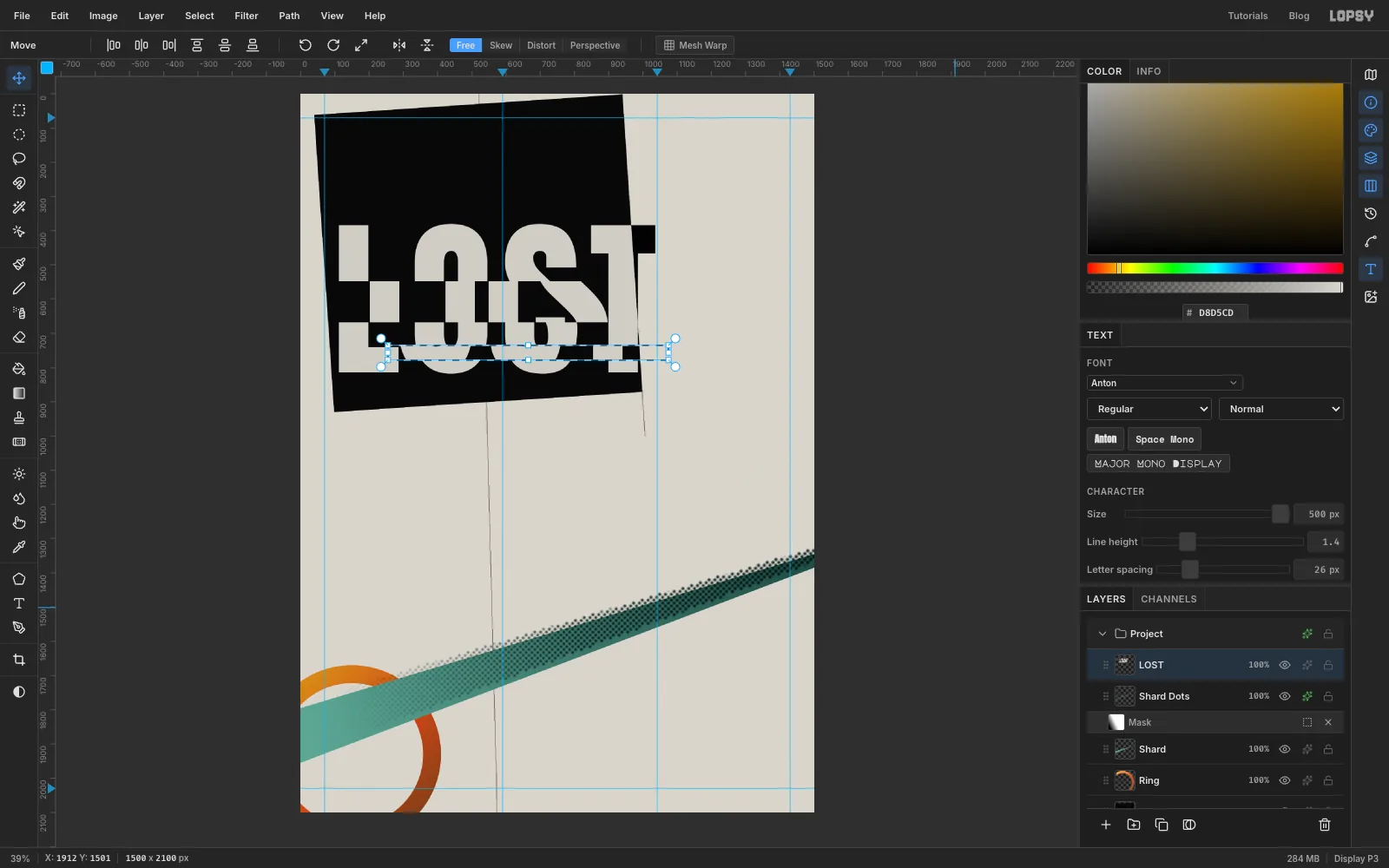Add a new layer with the plus icon
Screen dimensions: 1389x868
[1106, 825]
